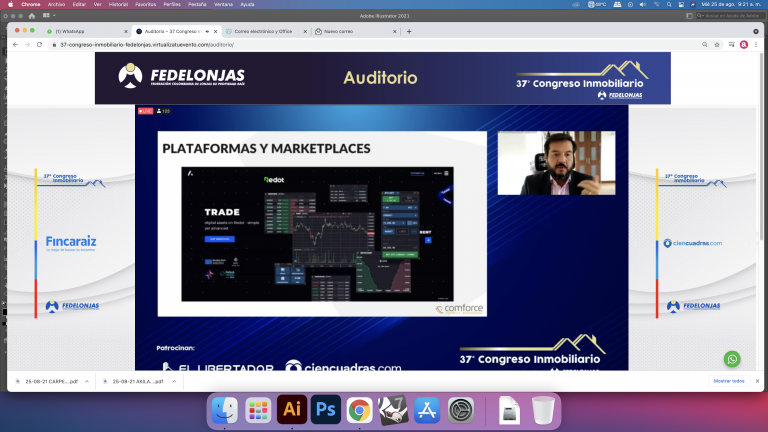Click the address bar URL
The height and width of the screenshot is (432, 768).
coord(147,45)
